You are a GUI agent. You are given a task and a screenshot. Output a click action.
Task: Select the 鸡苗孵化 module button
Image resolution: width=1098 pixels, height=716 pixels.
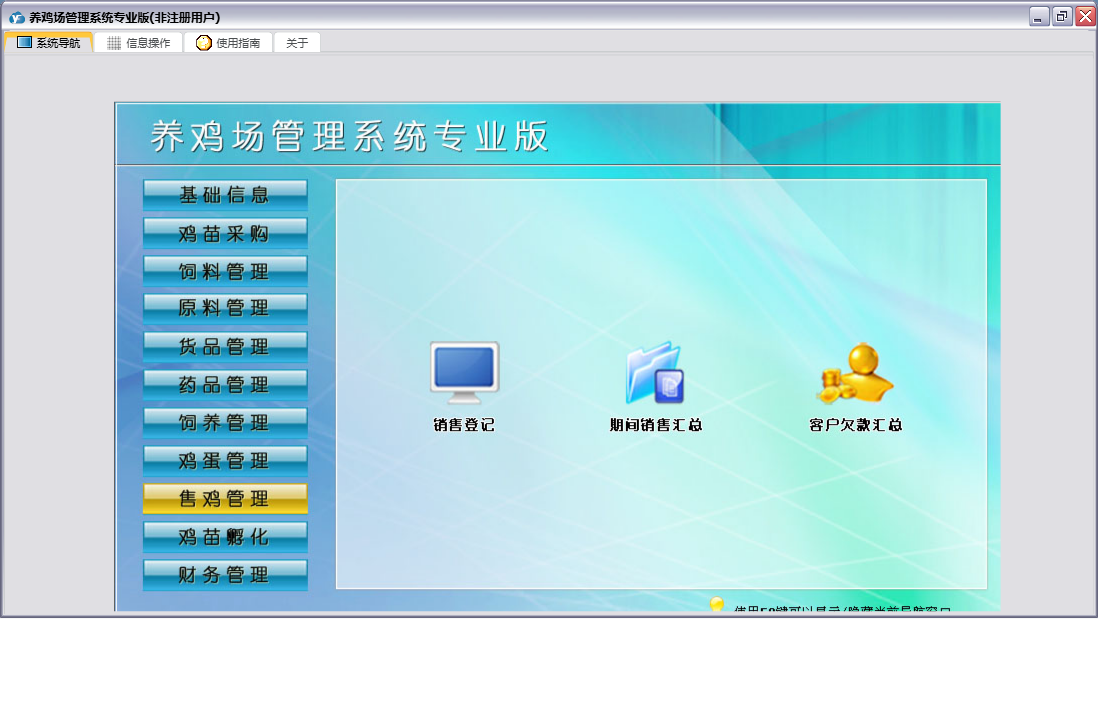pos(225,537)
